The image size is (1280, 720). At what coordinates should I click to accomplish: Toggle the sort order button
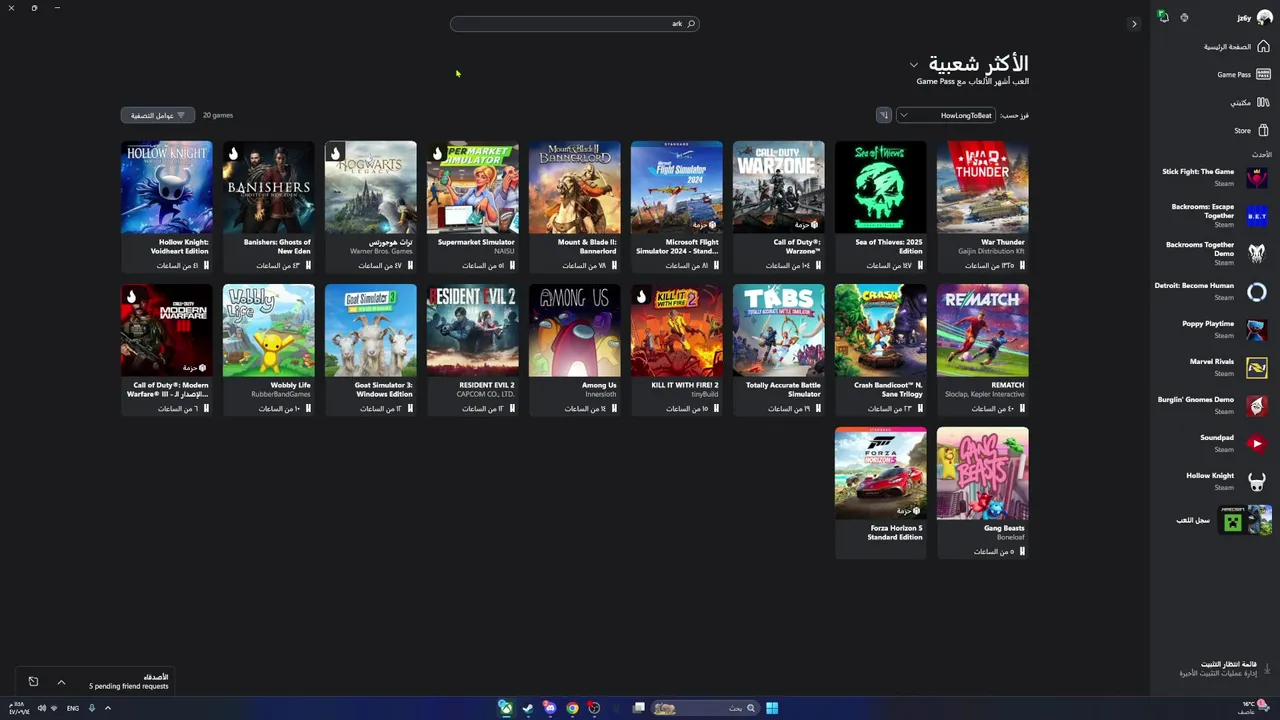(883, 115)
